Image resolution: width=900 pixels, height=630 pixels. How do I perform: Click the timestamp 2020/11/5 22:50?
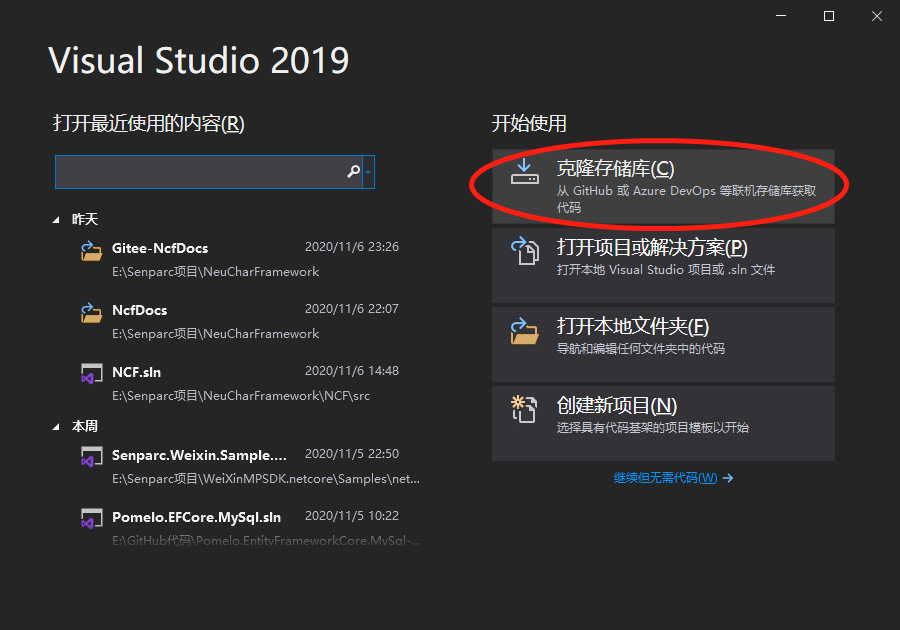point(352,454)
